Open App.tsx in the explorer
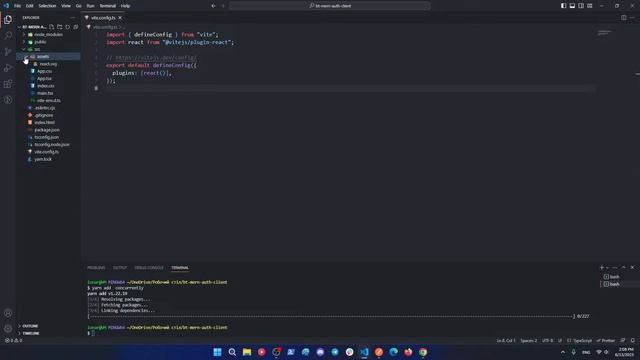Screen dimensions: 640x360 tap(44, 78)
